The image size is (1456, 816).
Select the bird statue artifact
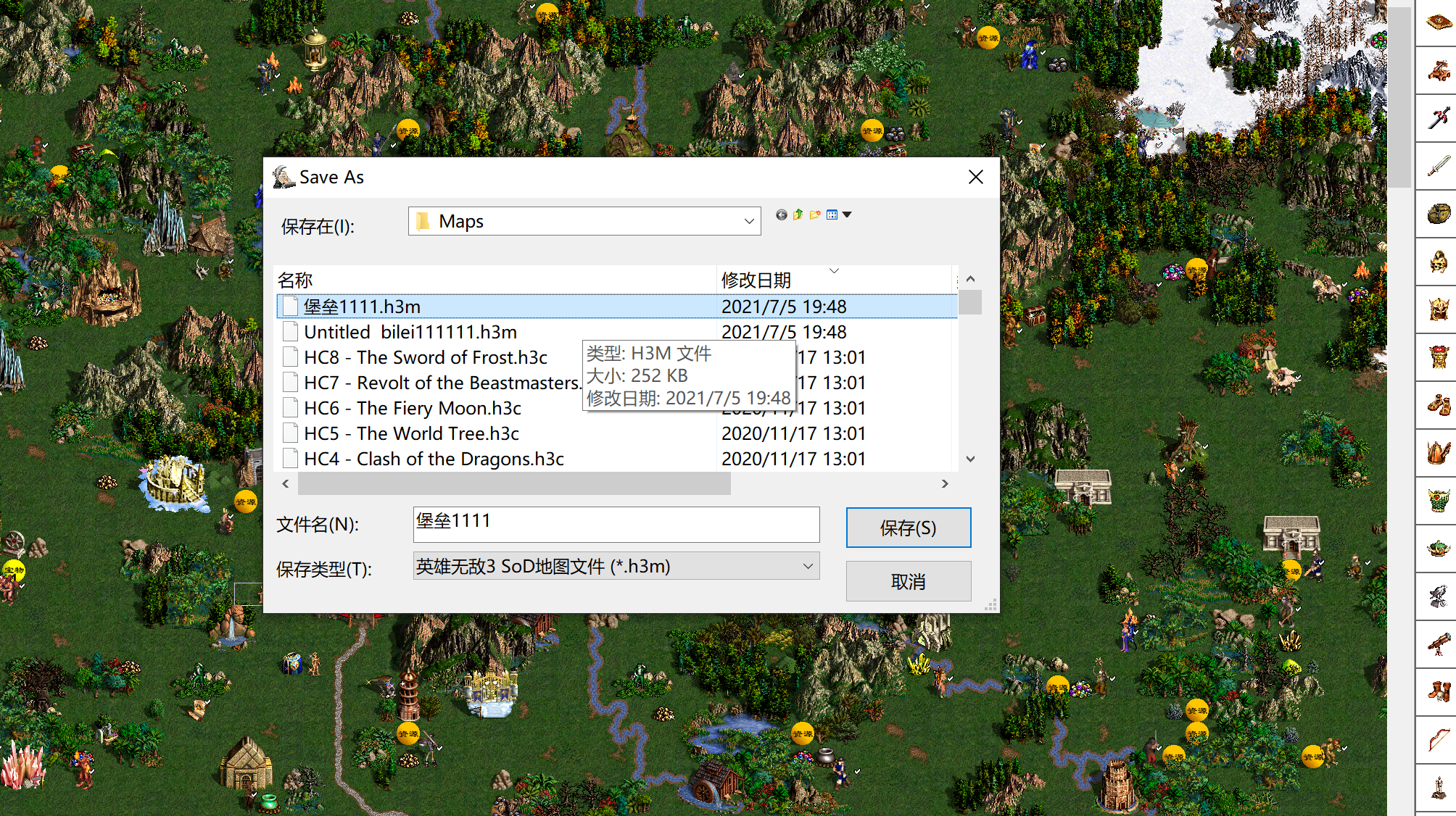(x=1439, y=596)
